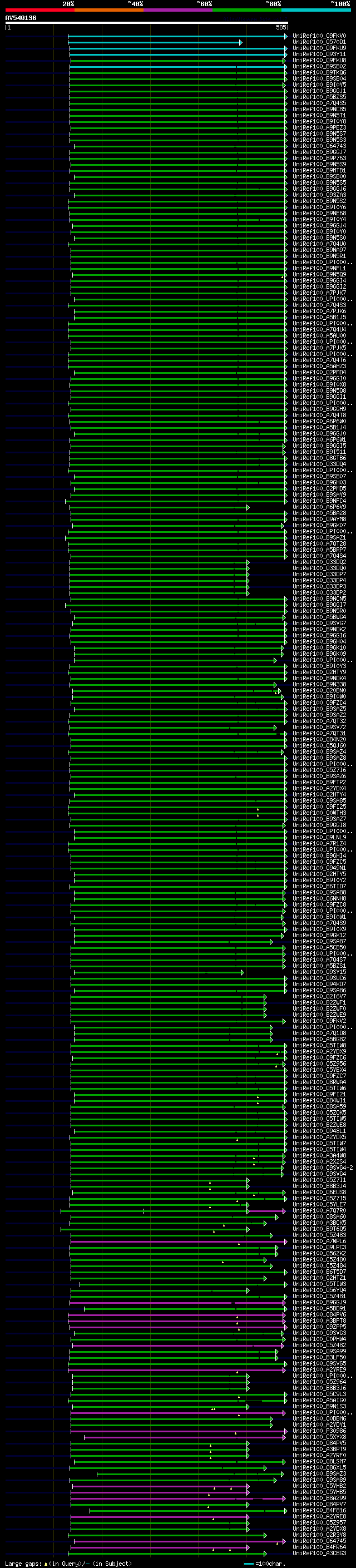
Task: Select the UniRef100_Q9SVG4-2 isoform label
Action: (x=323, y=1168)
